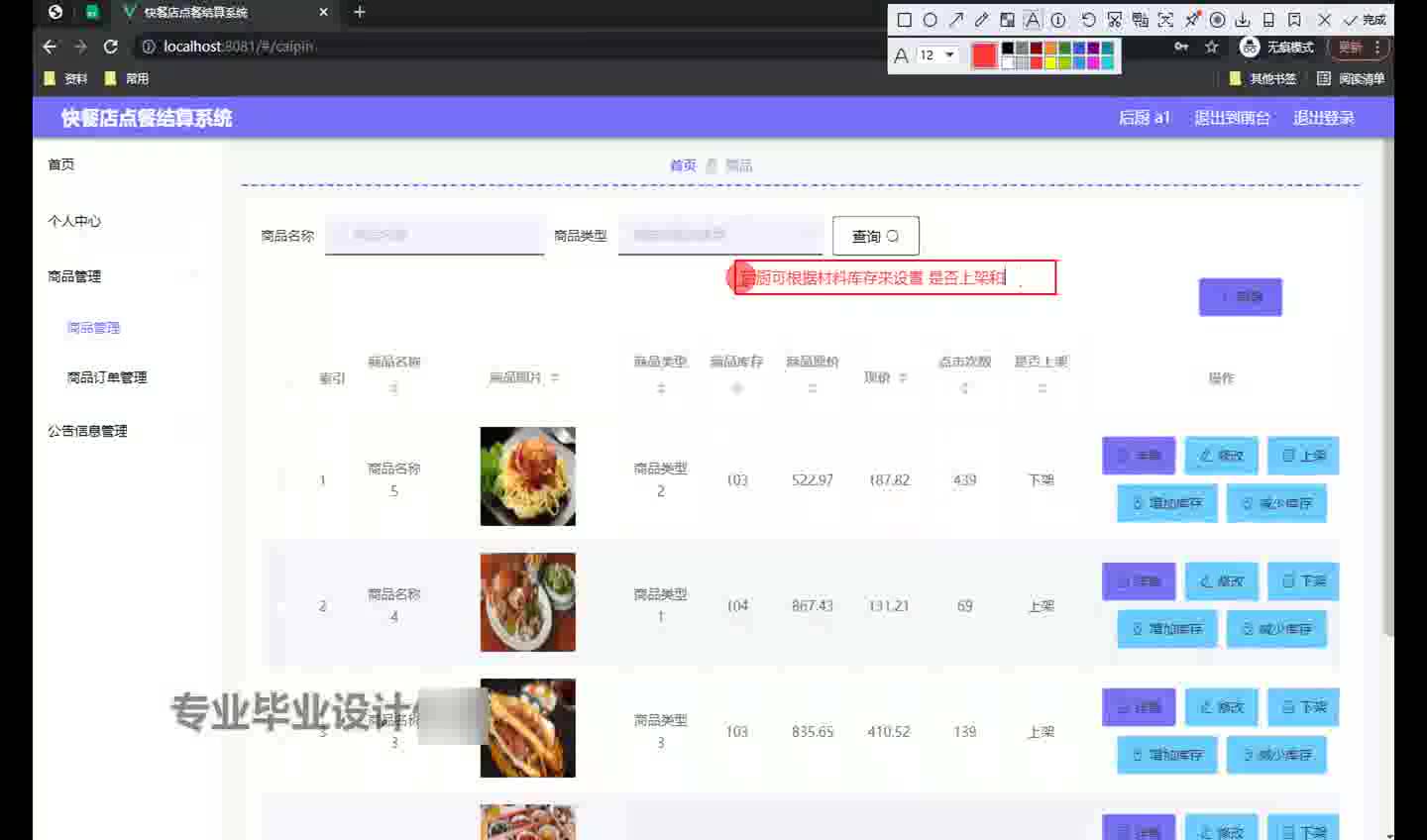This screenshot has width=1427, height=840.
Task: Open the font size 12 dropdown
Action: 936,55
